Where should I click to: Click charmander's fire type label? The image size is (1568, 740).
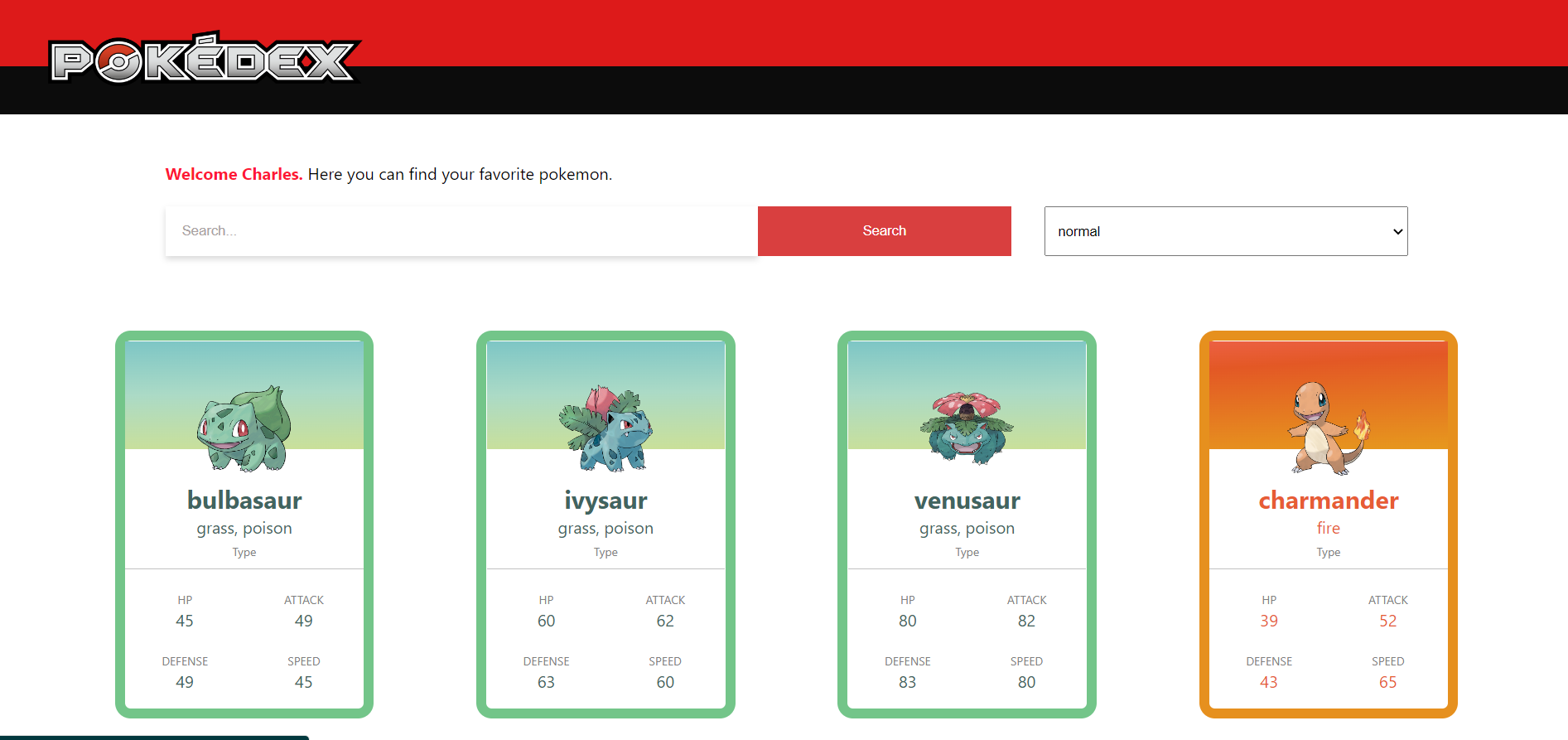tap(1328, 528)
